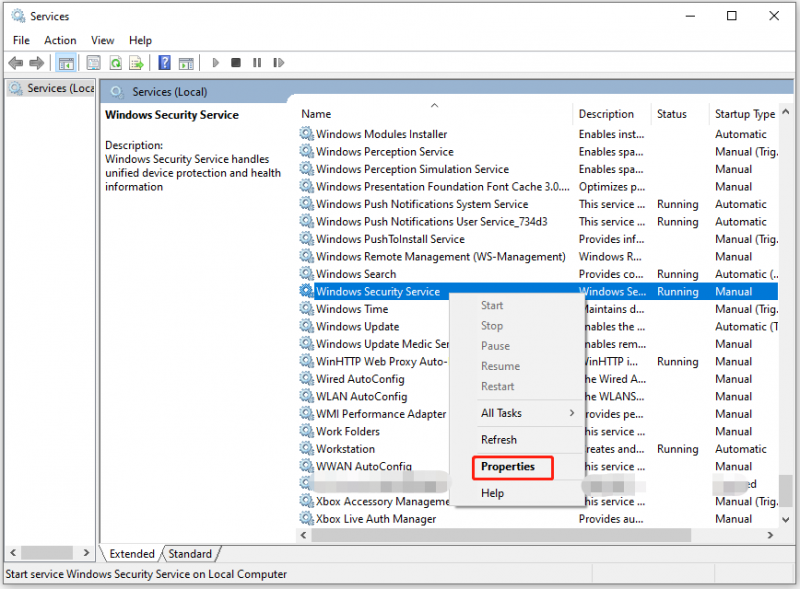Click the Export List toolbar icon
The height and width of the screenshot is (589, 800).
click(136, 63)
